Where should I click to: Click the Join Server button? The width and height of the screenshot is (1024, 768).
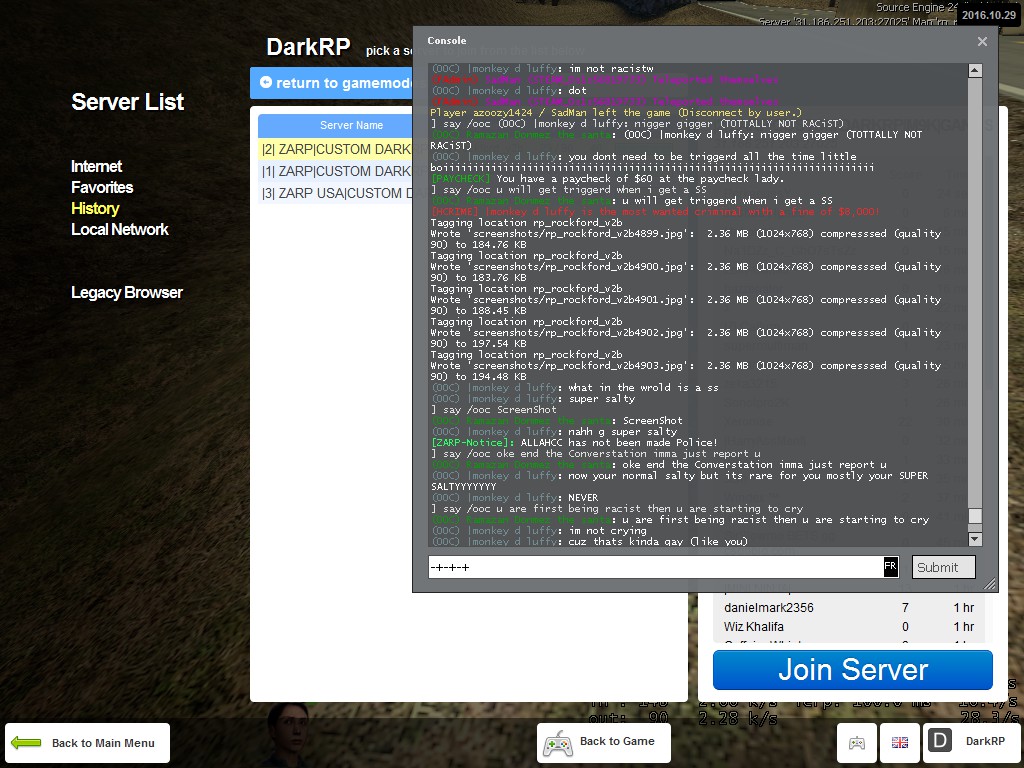pos(852,669)
